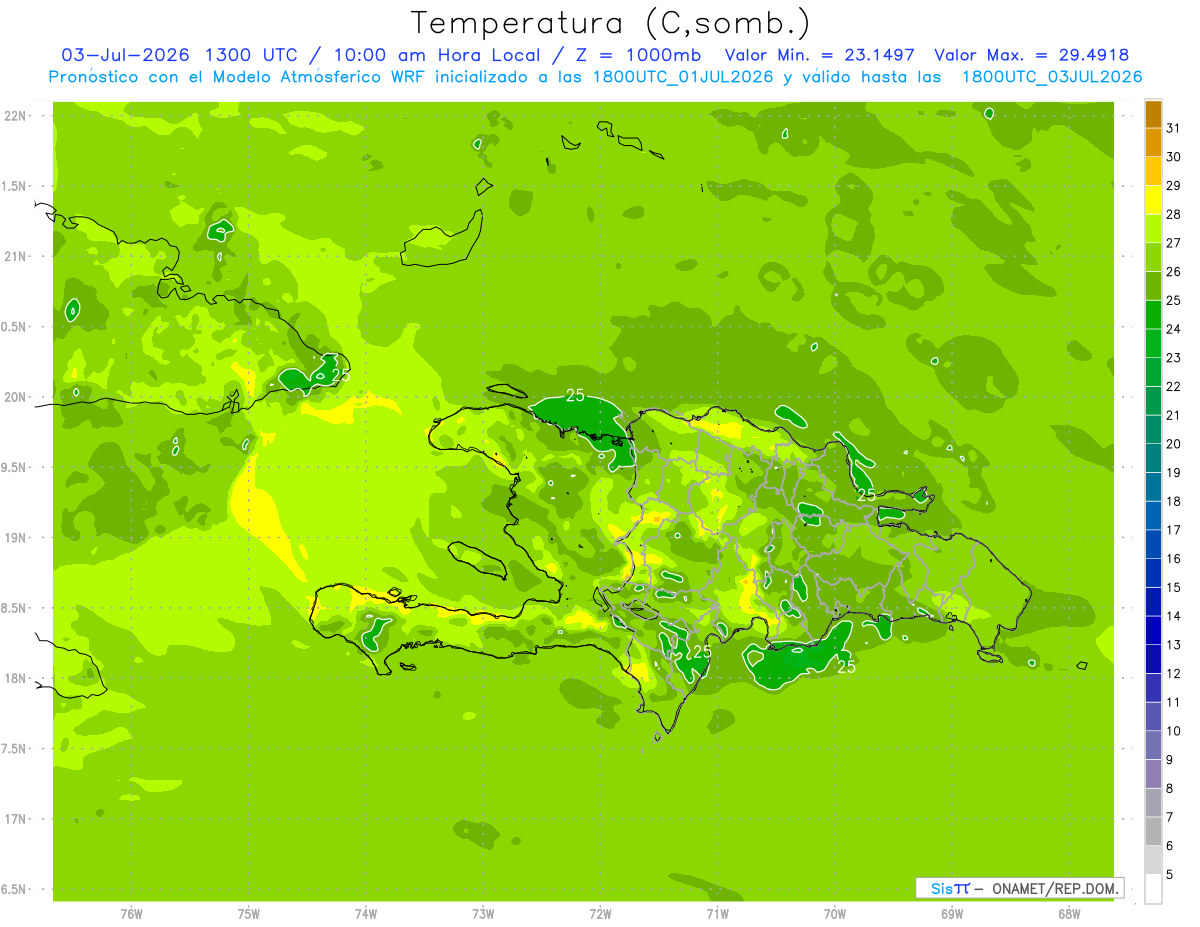
Task: Click the '5' legend value
Action: click(x=1169, y=874)
